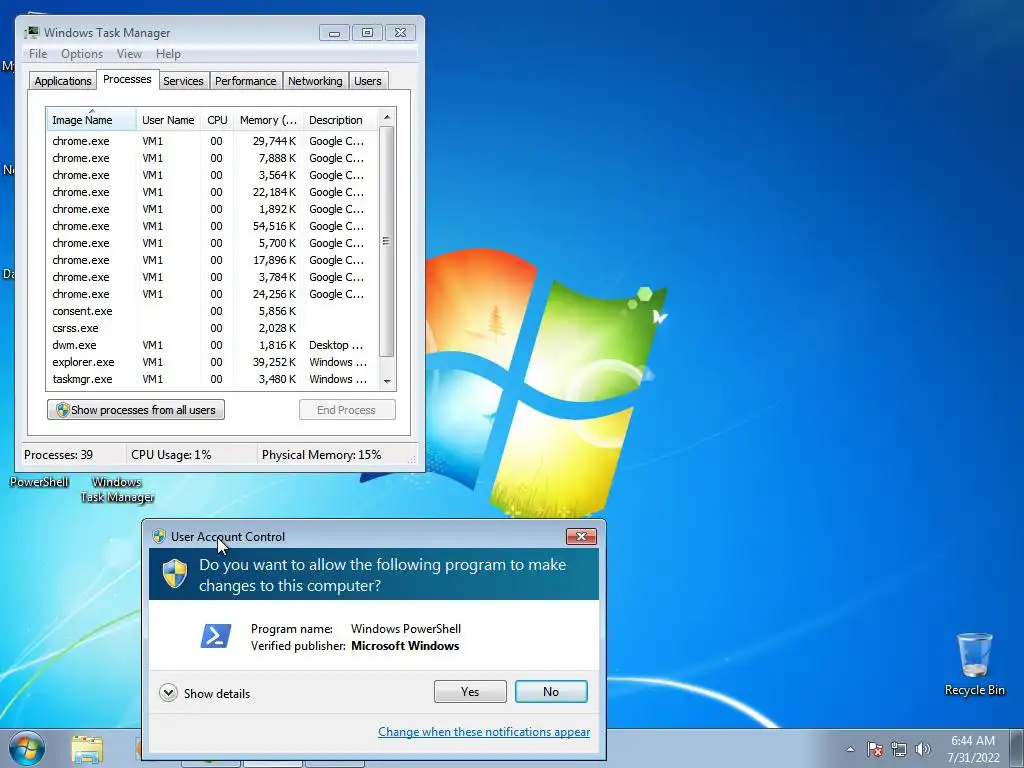Select chrome.exe row using 24,256 K
The width and height of the screenshot is (1024, 768).
click(212, 293)
